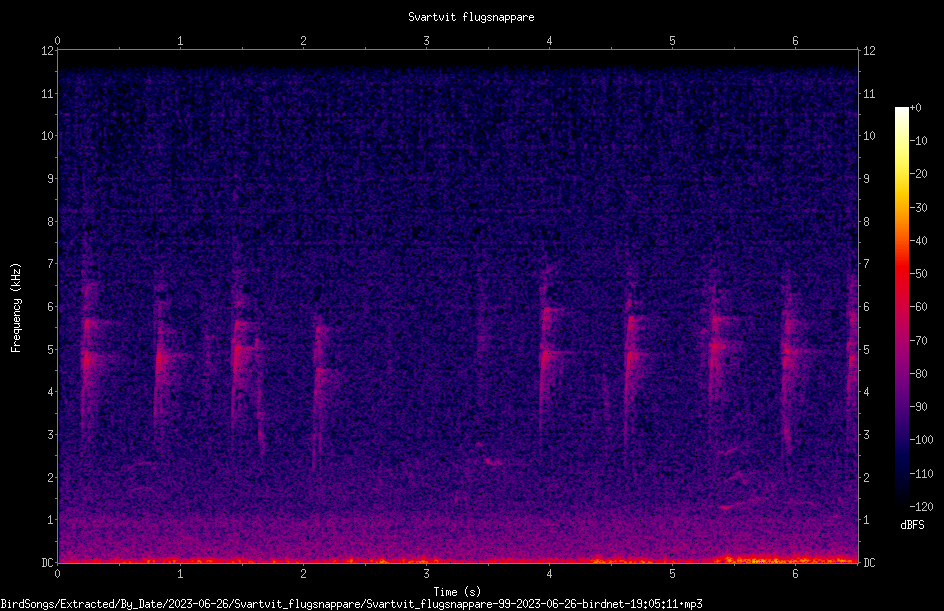Click the bottom time axis '6' label
944x611 pixels.
pyautogui.click(x=795, y=574)
